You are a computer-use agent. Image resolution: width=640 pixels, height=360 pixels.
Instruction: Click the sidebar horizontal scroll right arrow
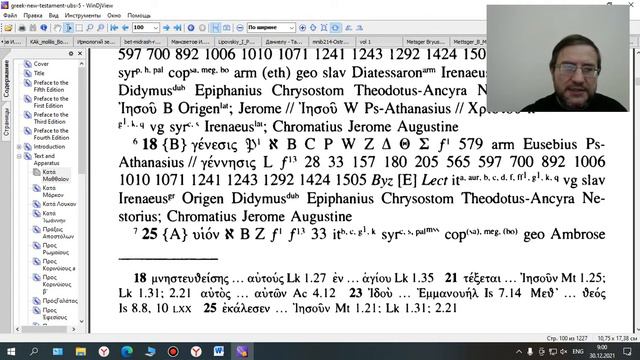click(73, 329)
